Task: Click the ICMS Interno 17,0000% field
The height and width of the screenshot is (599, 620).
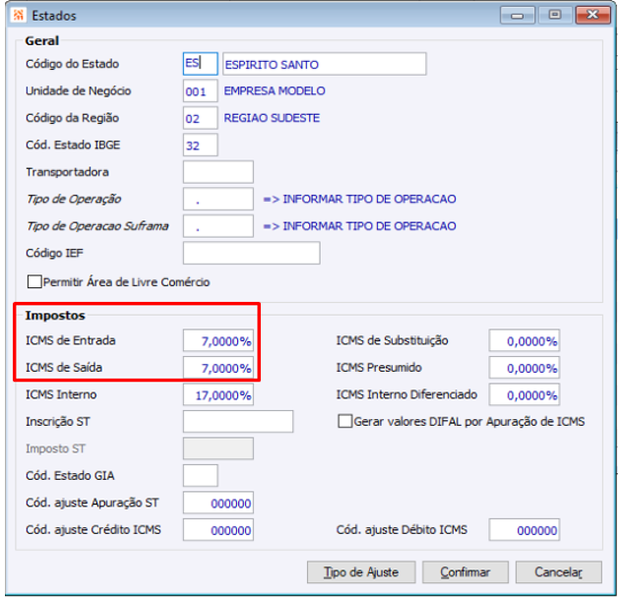Action: click(218, 395)
